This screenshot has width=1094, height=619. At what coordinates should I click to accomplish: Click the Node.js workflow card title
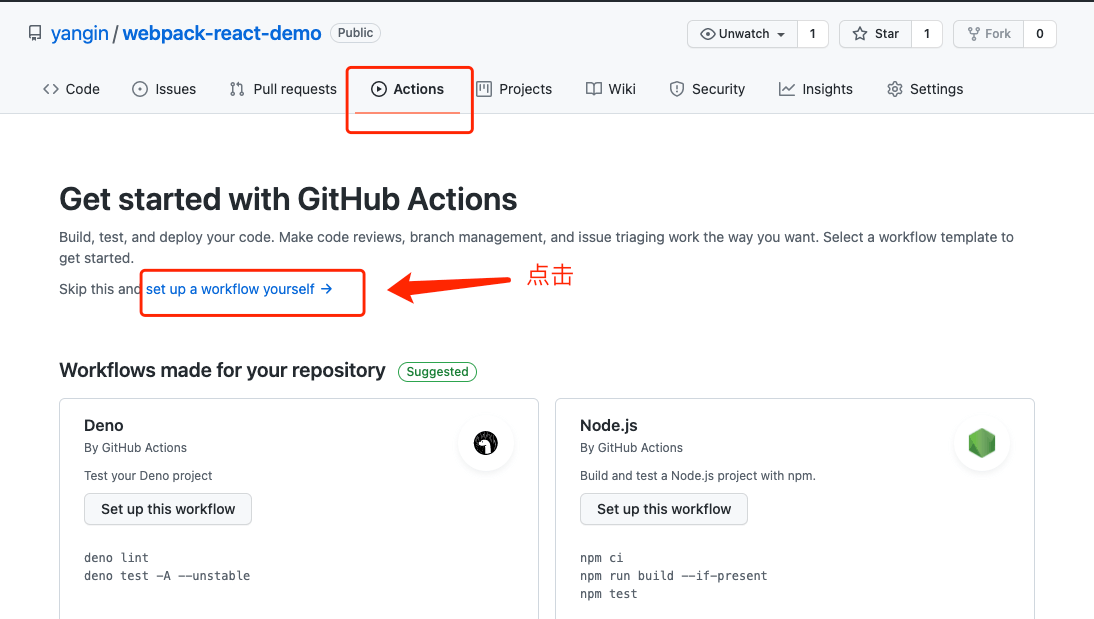609,426
